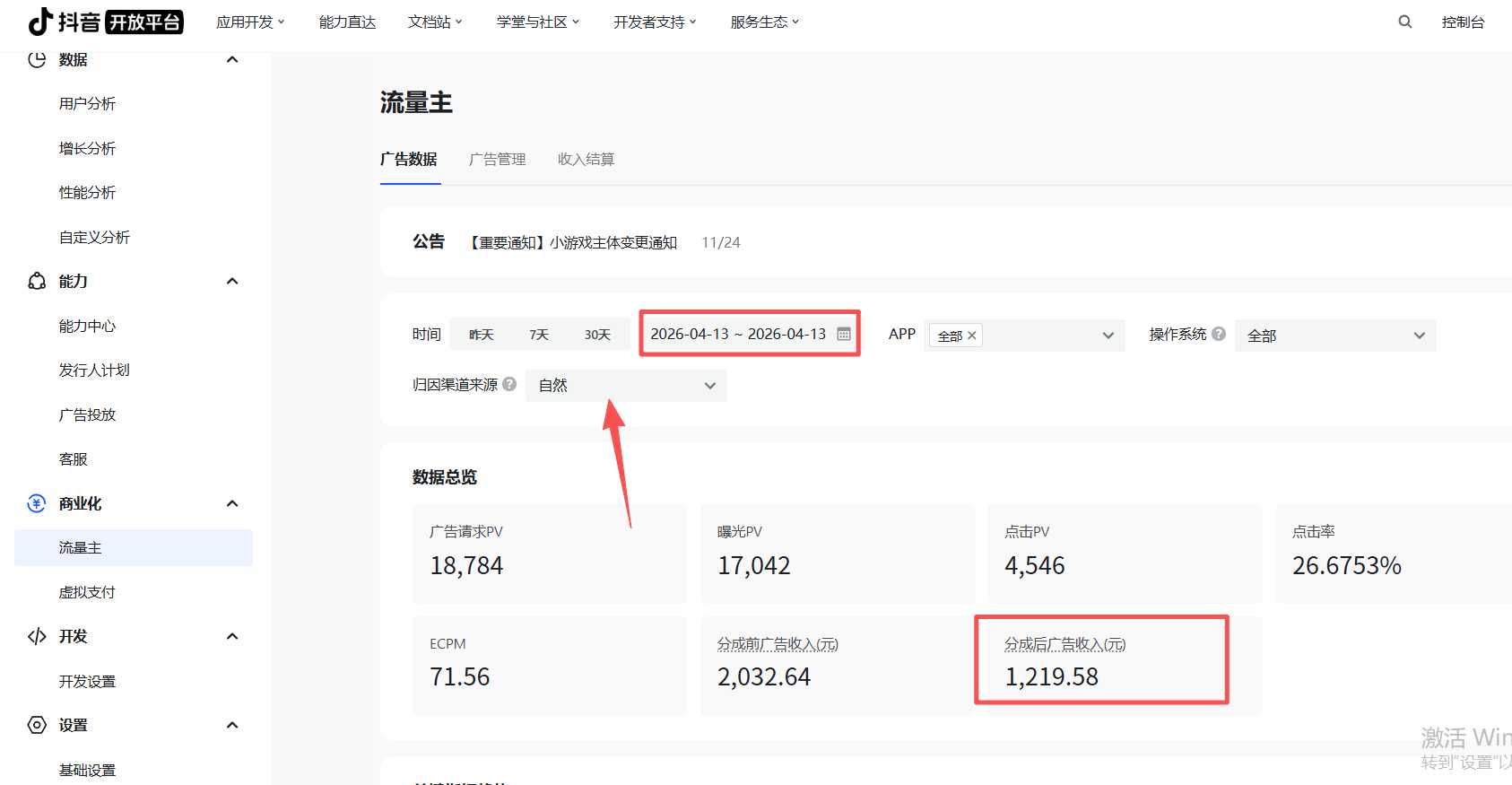Switch to the 广告管理 tab

(497, 159)
